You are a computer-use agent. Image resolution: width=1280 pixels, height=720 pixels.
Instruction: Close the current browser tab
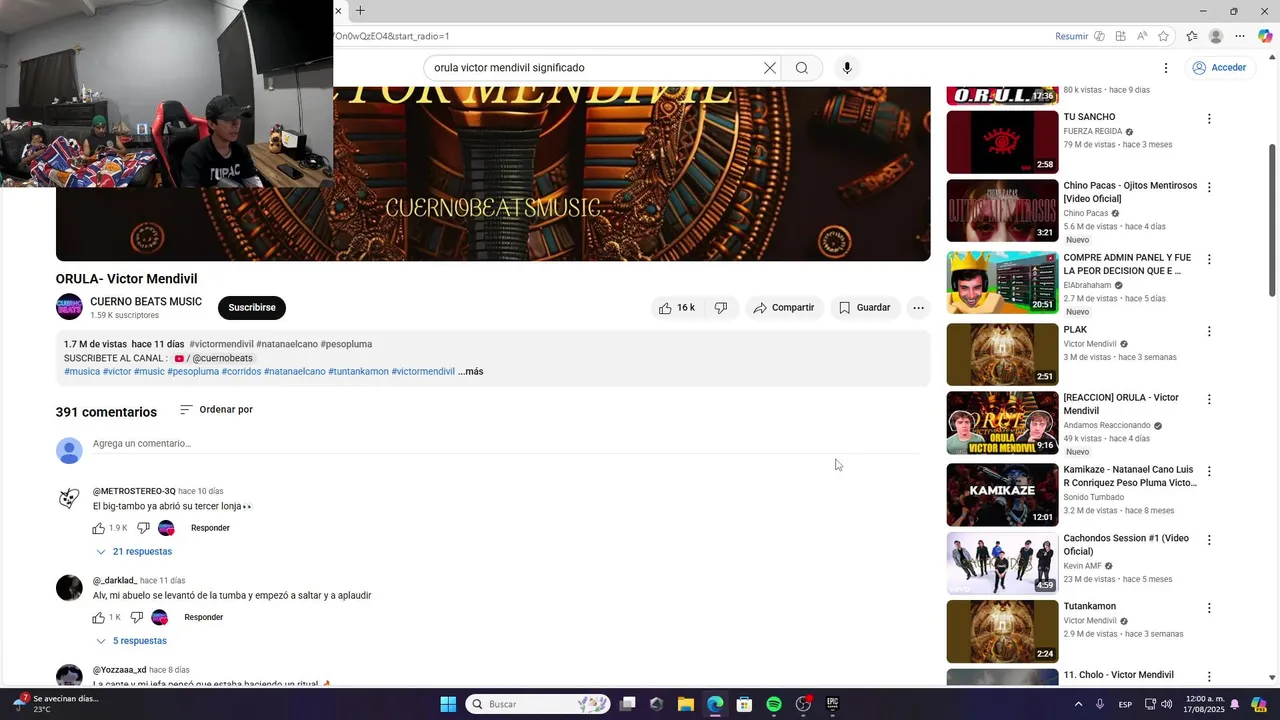(x=339, y=11)
